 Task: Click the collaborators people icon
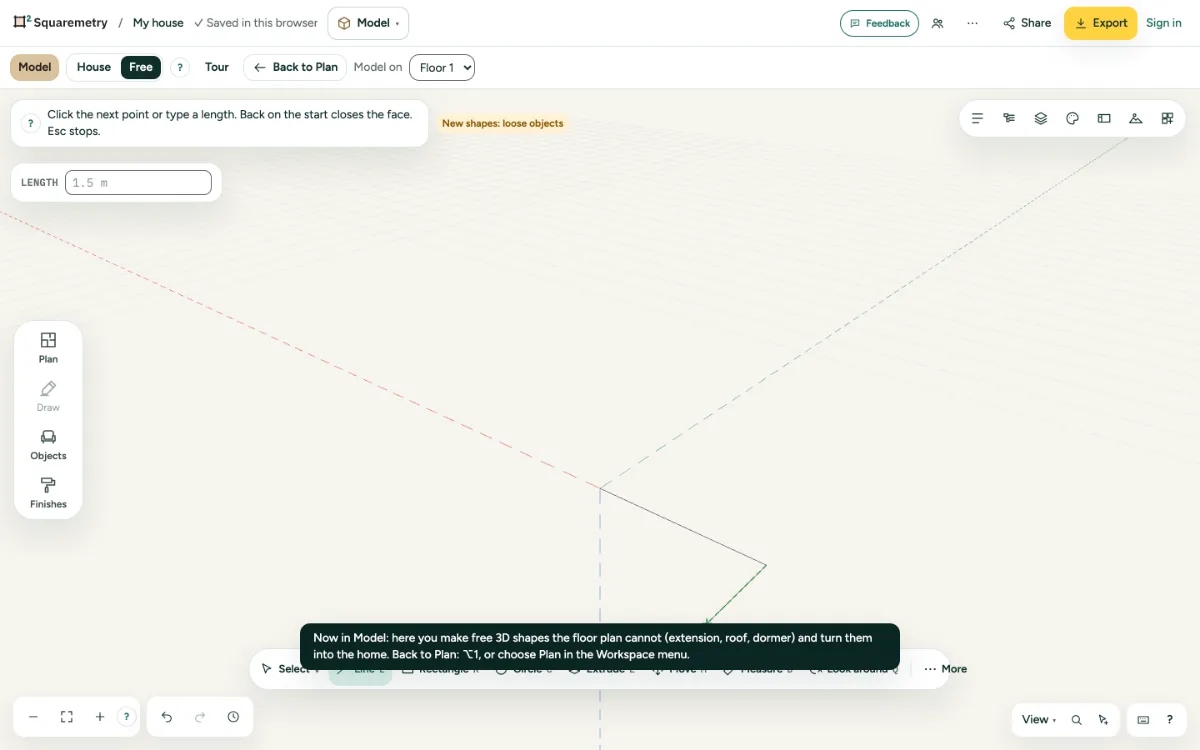click(937, 23)
